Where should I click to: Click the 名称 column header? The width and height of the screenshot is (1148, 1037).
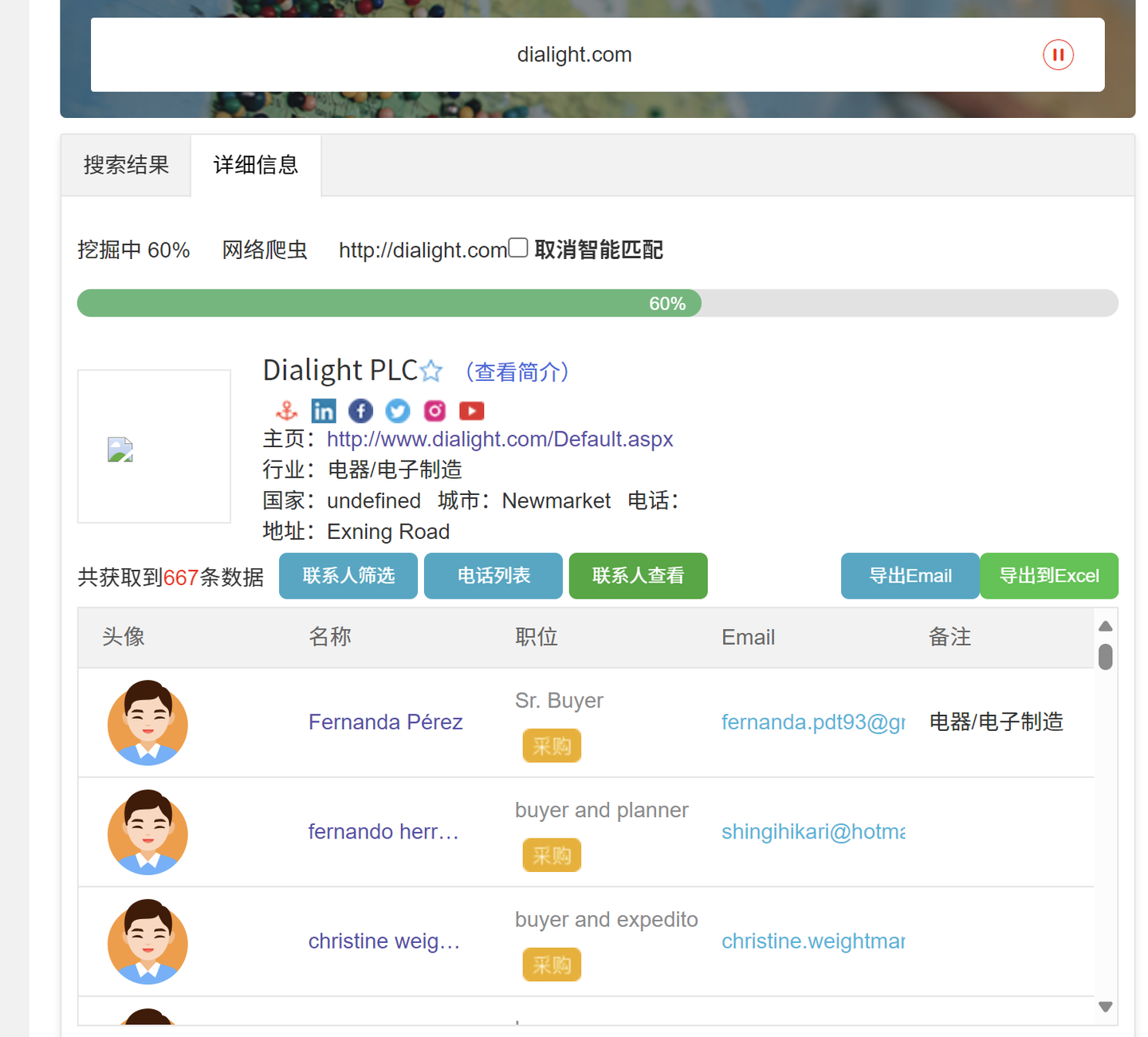[330, 637]
